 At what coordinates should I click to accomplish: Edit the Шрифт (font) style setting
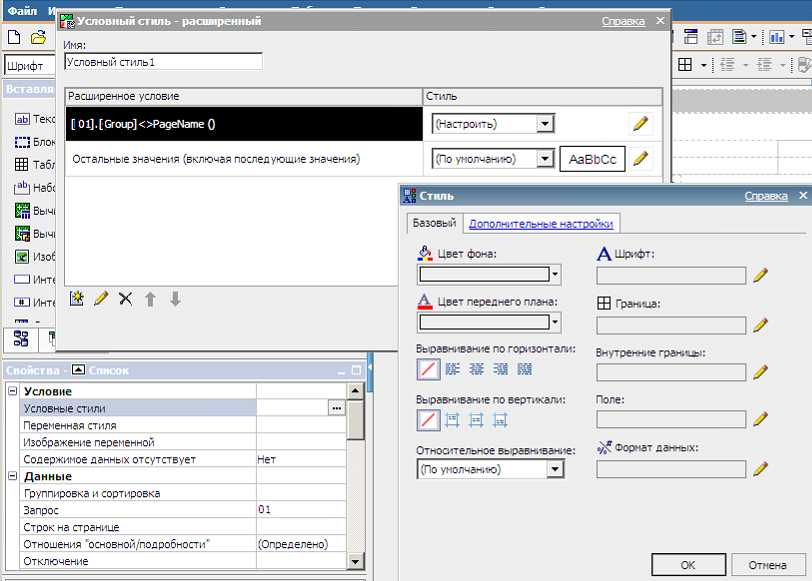[x=761, y=276]
